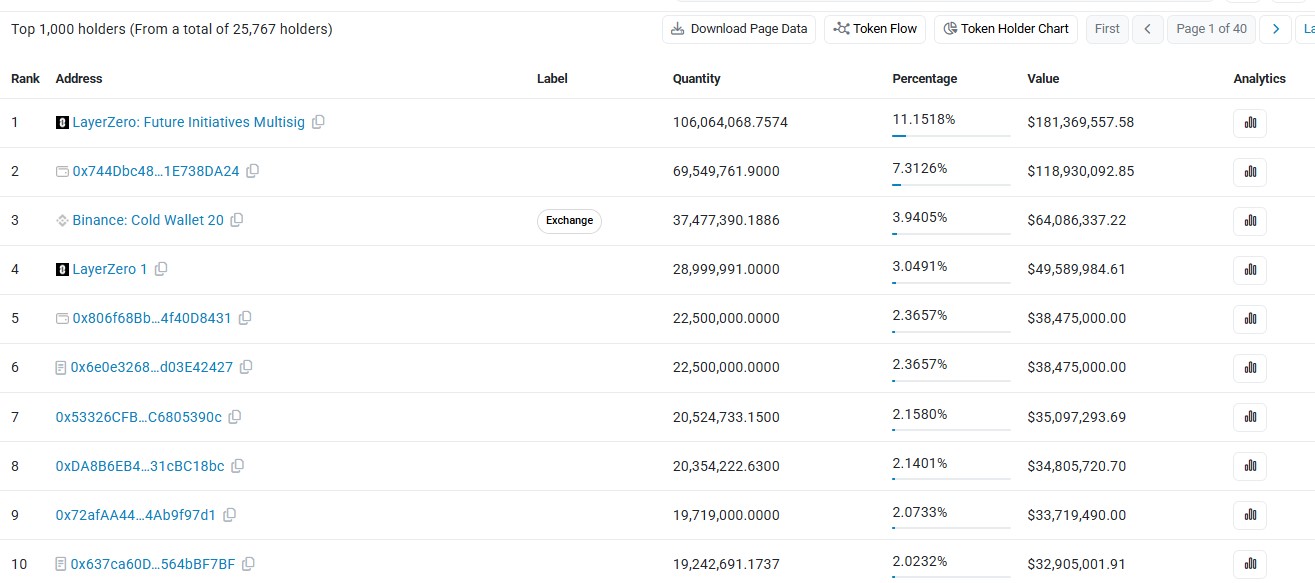Open analytics for 0x6e0e3268…d03E42427 row
Viewport: 1315px width, 583px height.
(x=1250, y=368)
